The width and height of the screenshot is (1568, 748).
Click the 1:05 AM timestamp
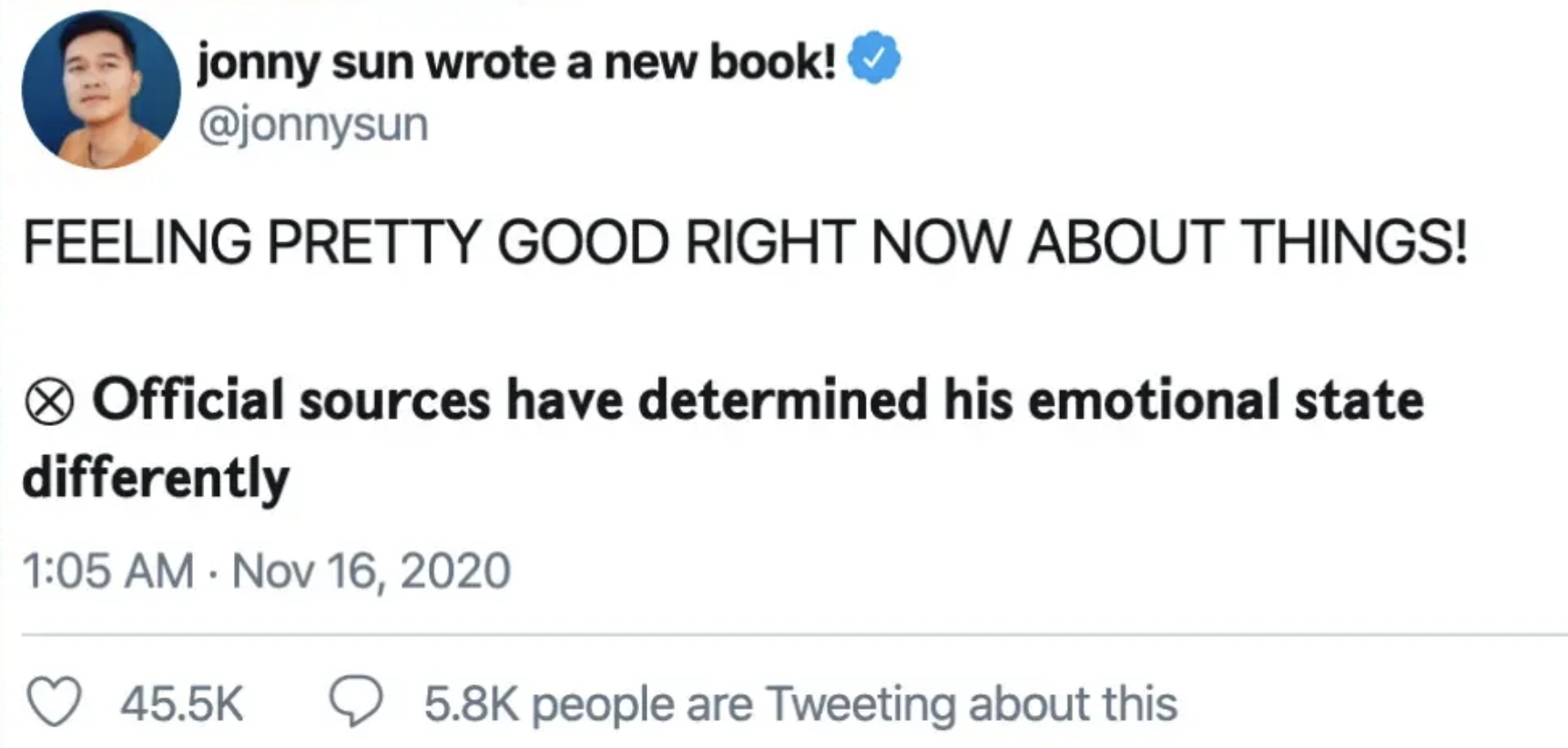click(107, 571)
